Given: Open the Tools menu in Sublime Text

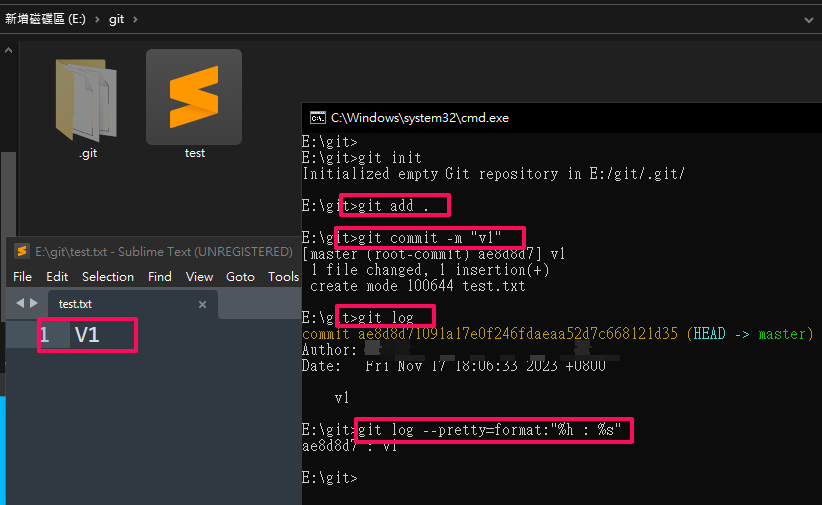Looking at the screenshot, I should pyautogui.click(x=283, y=276).
